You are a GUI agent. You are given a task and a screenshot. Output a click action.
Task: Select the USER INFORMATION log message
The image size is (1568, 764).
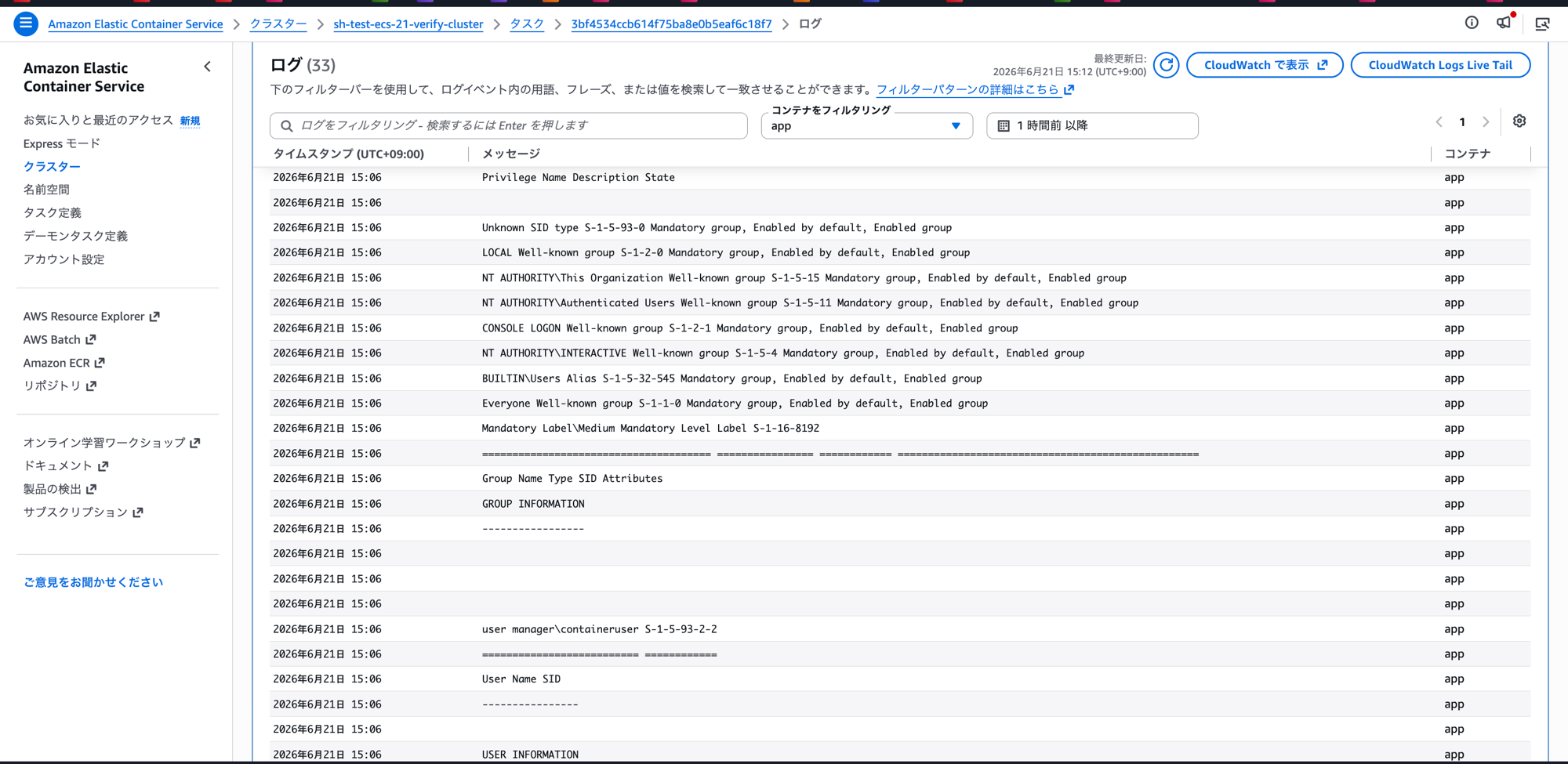click(530, 755)
